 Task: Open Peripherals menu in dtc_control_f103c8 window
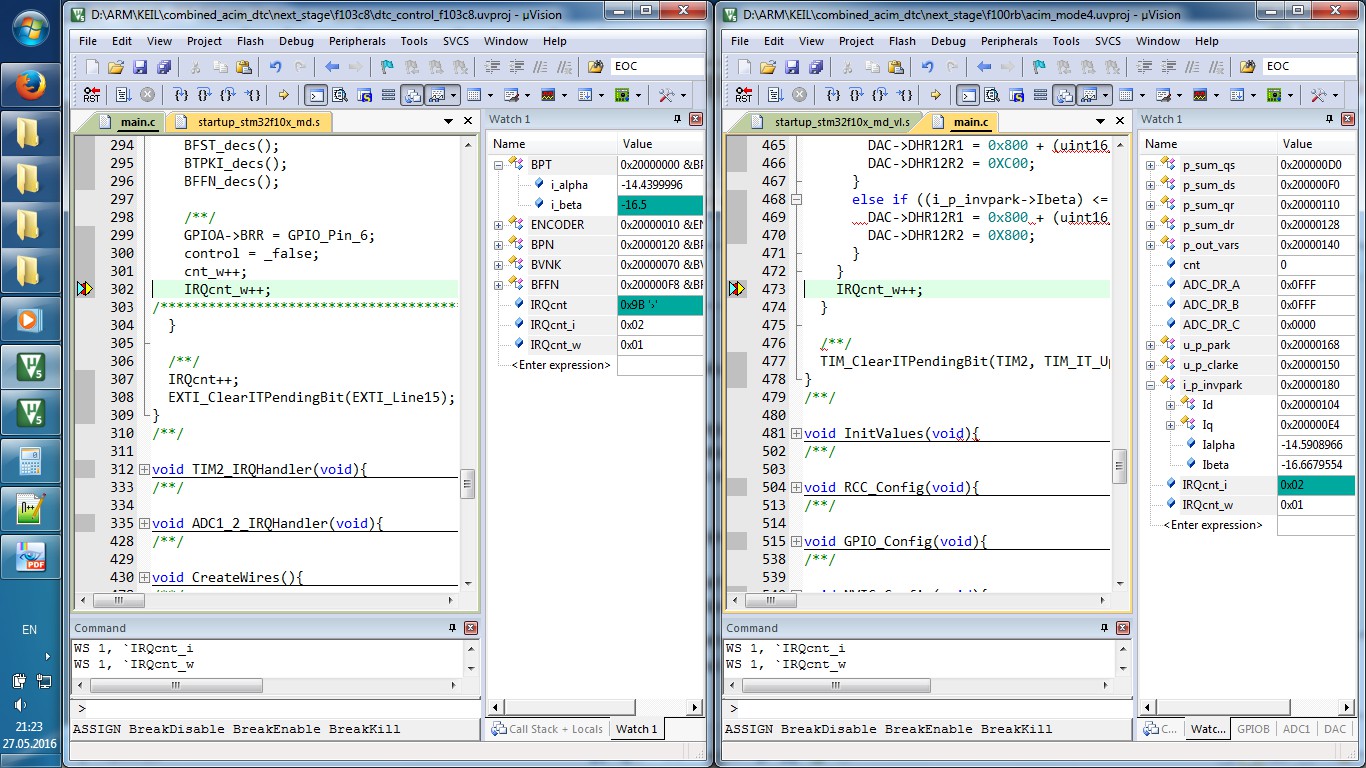[x=357, y=41]
